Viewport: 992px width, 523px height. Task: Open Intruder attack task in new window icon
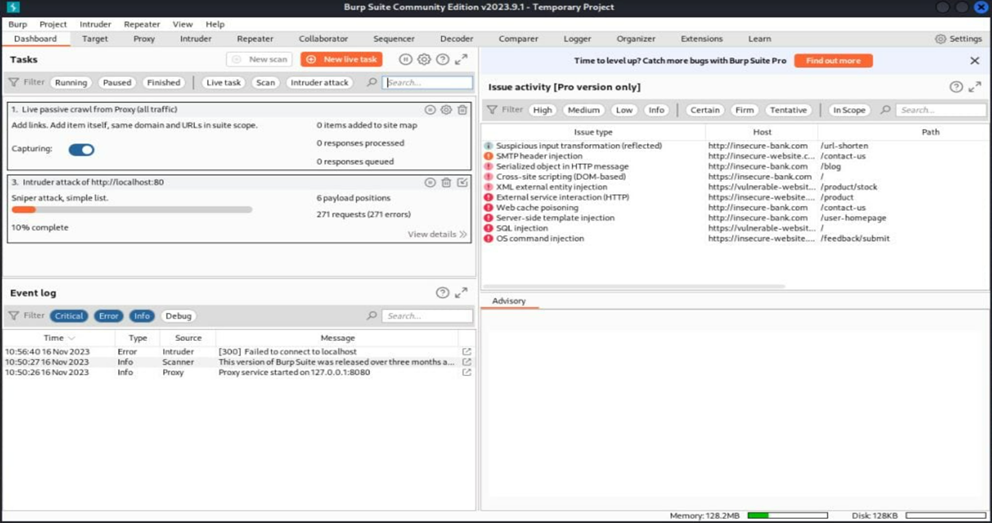[462, 182]
